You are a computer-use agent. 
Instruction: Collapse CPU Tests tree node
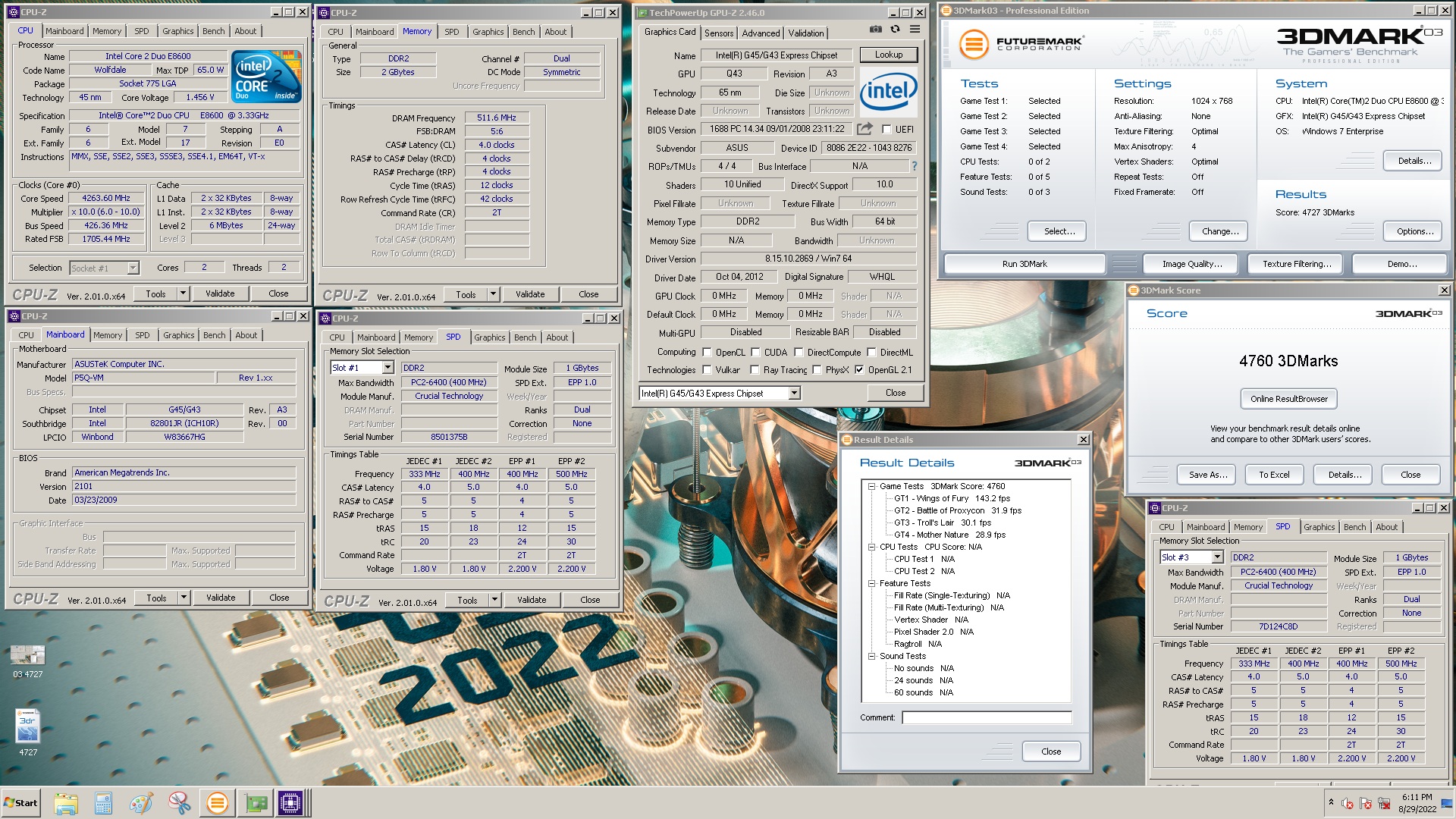tap(872, 548)
